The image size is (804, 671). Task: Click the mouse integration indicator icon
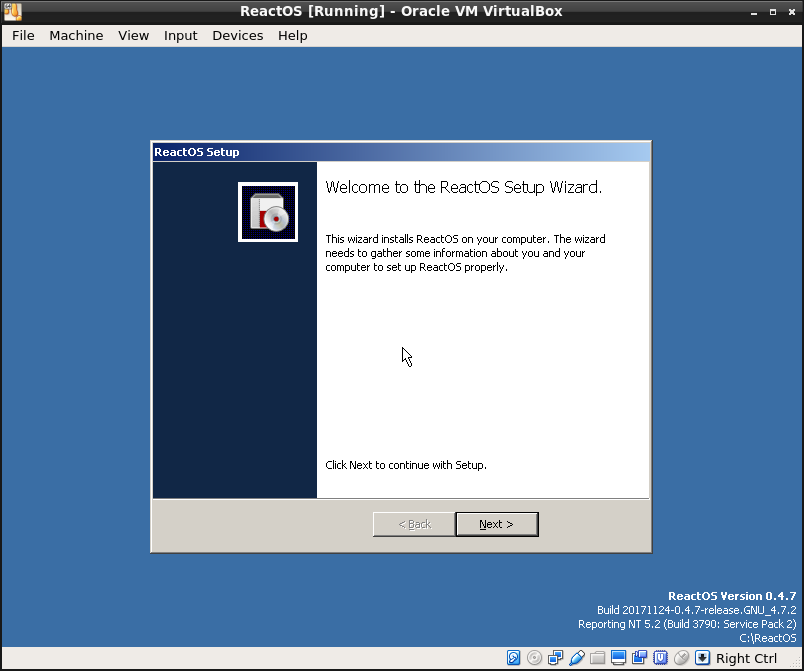click(681, 658)
